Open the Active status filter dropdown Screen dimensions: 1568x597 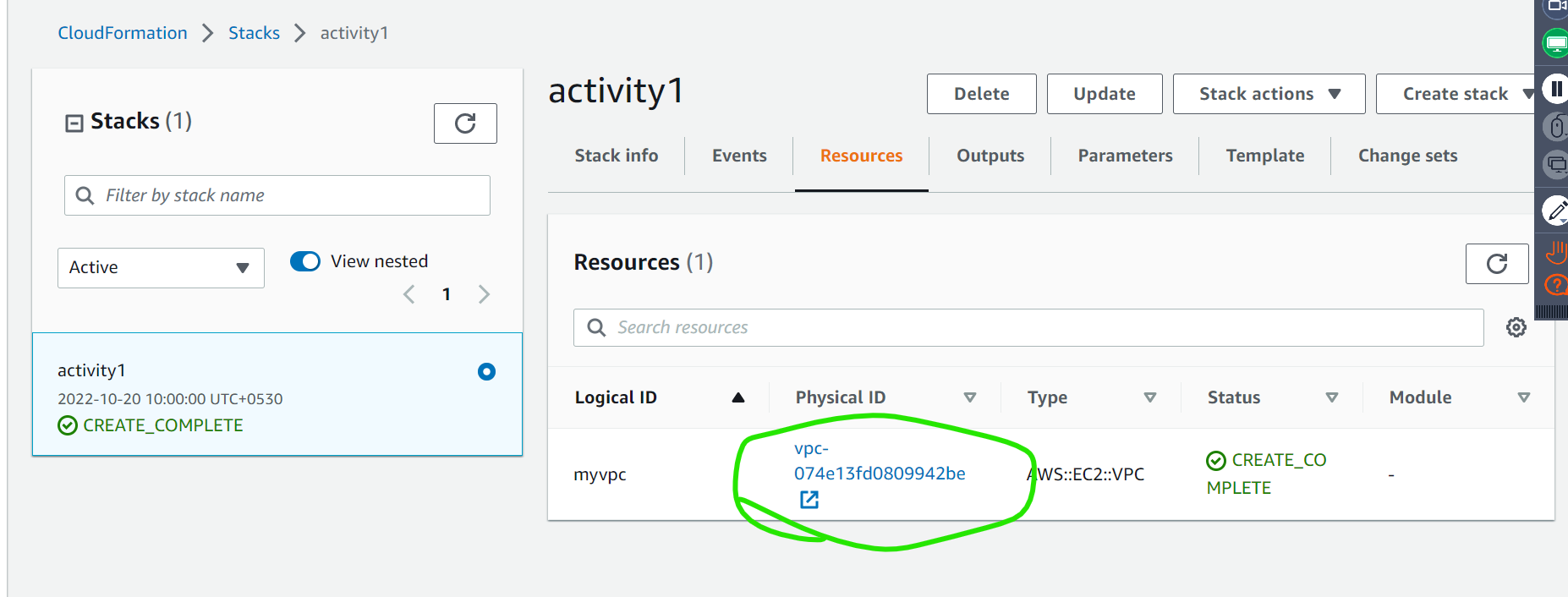(x=161, y=267)
